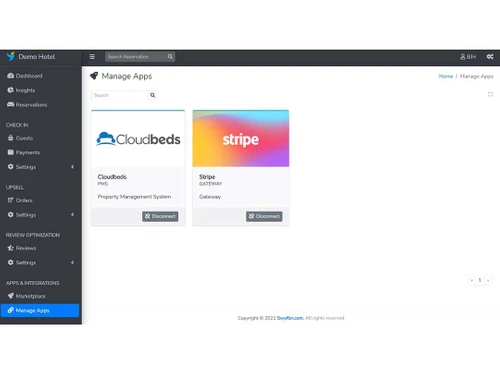Click the Property Management System description
500x375 pixels.
pos(134,197)
